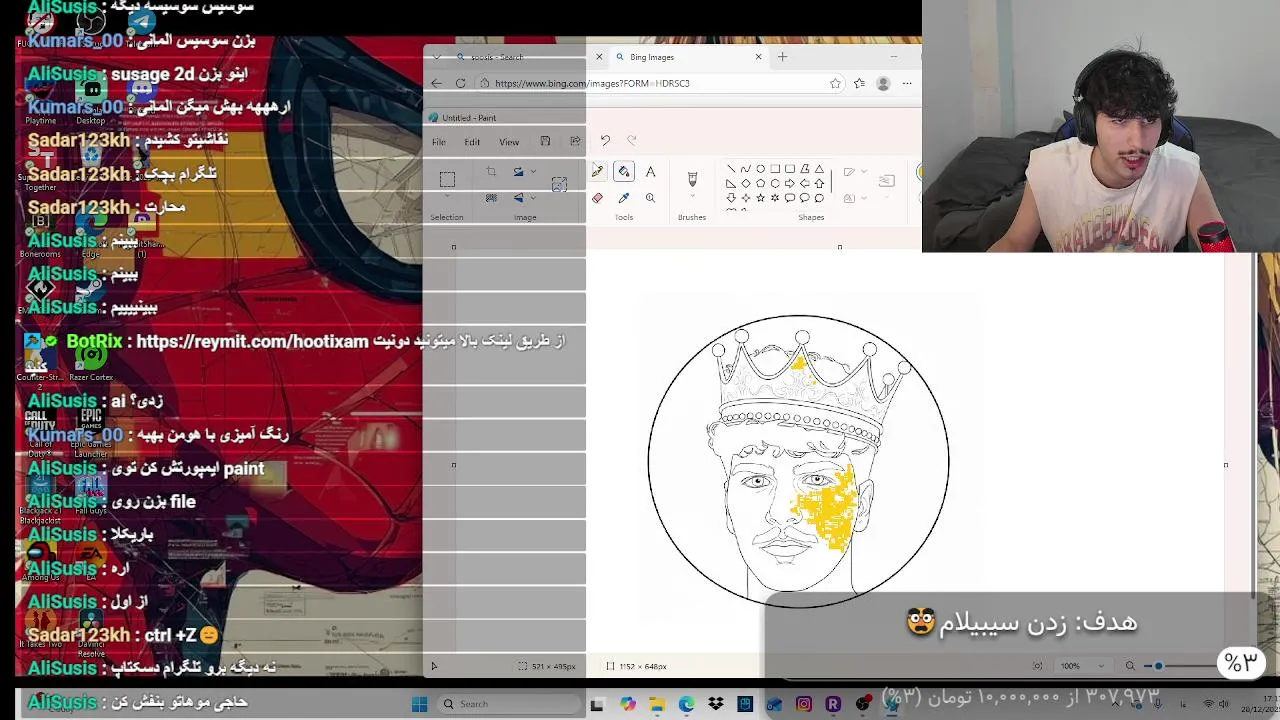Choose the Four-point star shape
This screenshot has height=720, width=1280.
[x=746, y=198]
